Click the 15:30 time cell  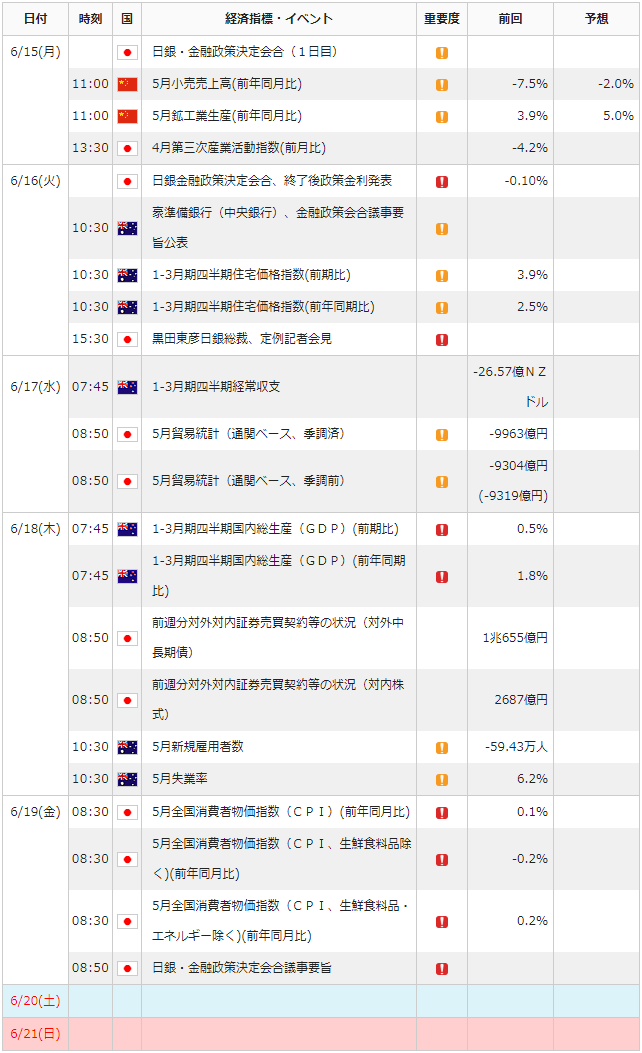coord(90,339)
